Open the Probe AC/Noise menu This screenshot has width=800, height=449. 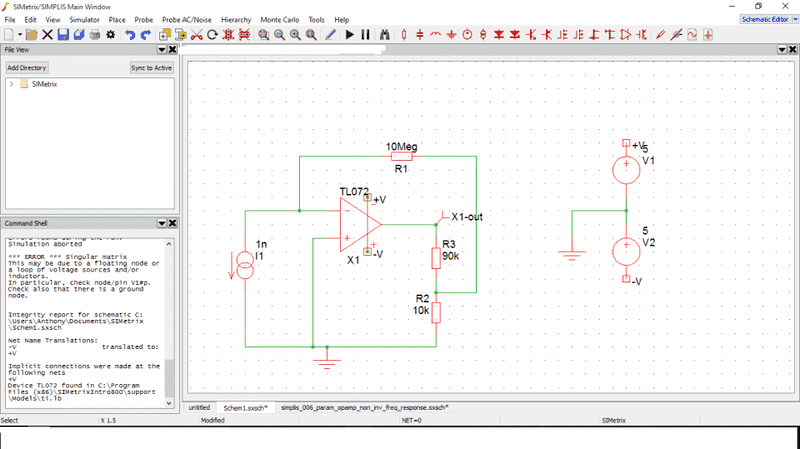(187, 19)
